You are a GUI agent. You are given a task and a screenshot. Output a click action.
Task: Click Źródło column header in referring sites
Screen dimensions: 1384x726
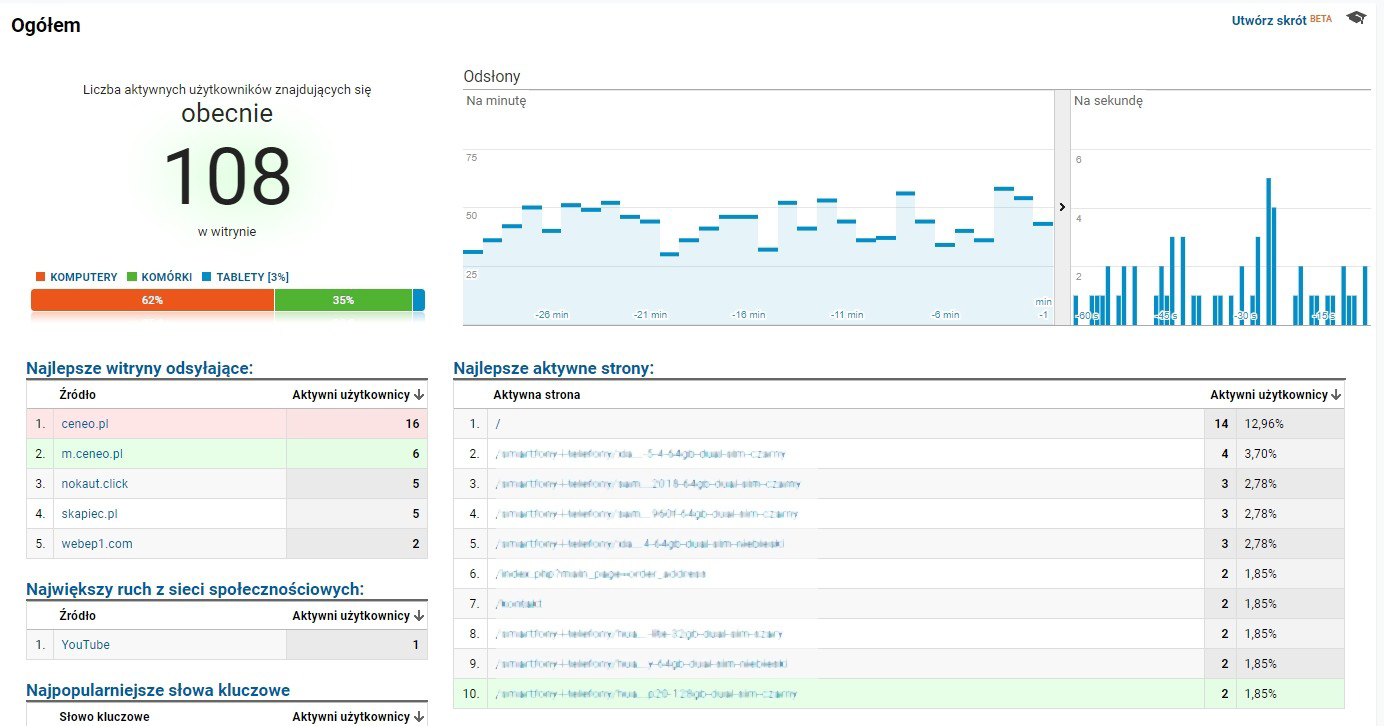tap(78, 395)
